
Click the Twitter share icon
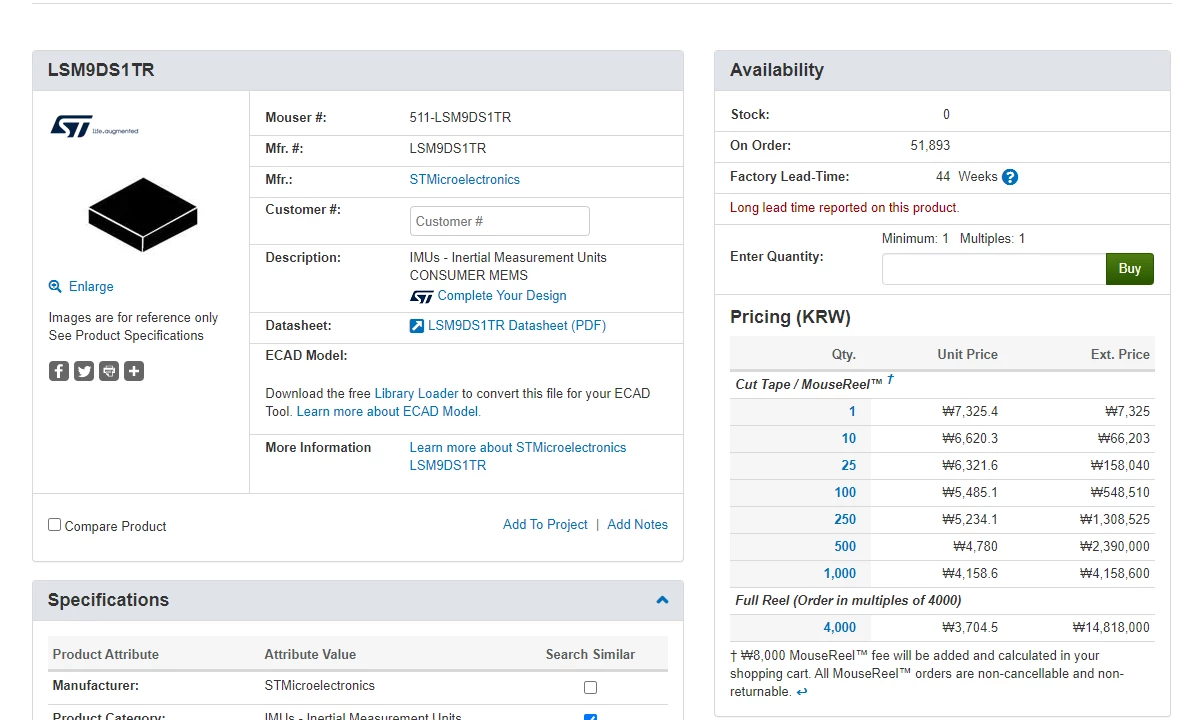tap(84, 371)
